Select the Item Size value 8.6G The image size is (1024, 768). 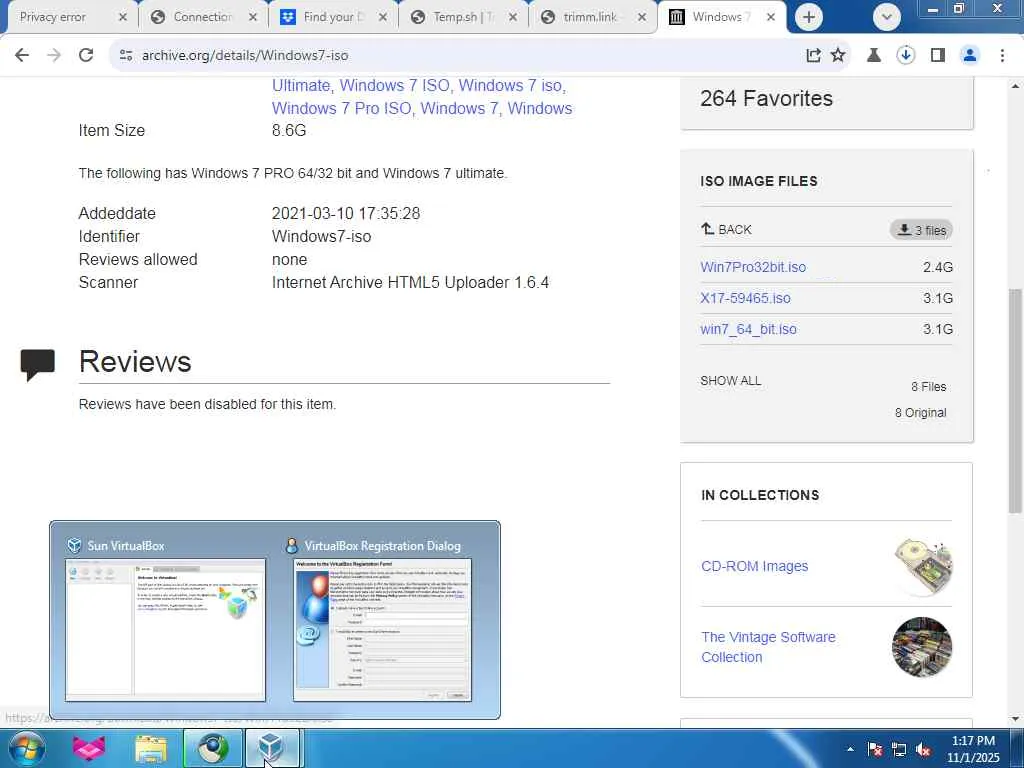point(289,130)
